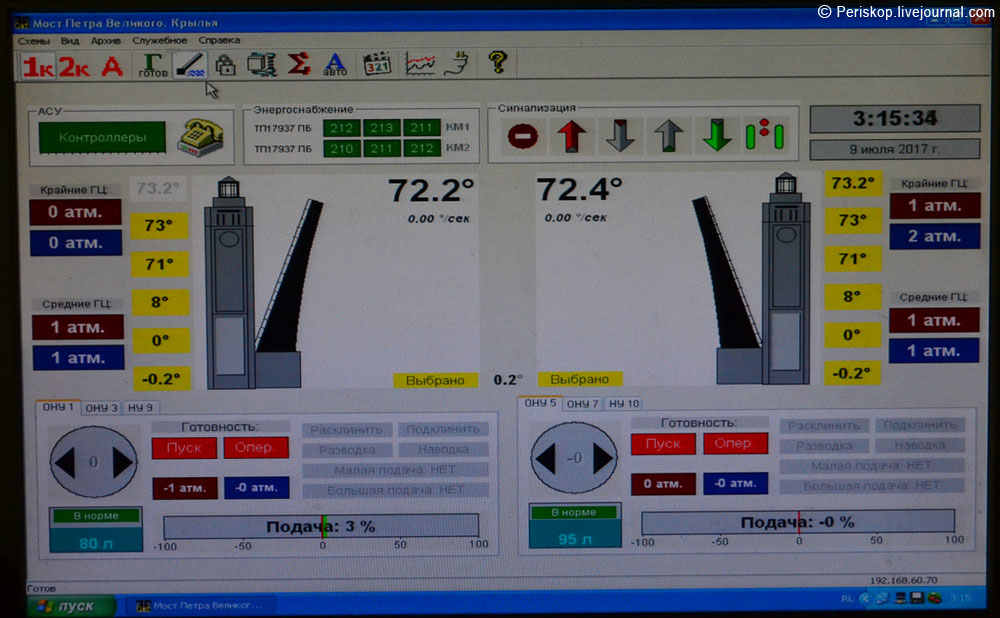Open the red sigma summary icon

(x=298, y=64)
